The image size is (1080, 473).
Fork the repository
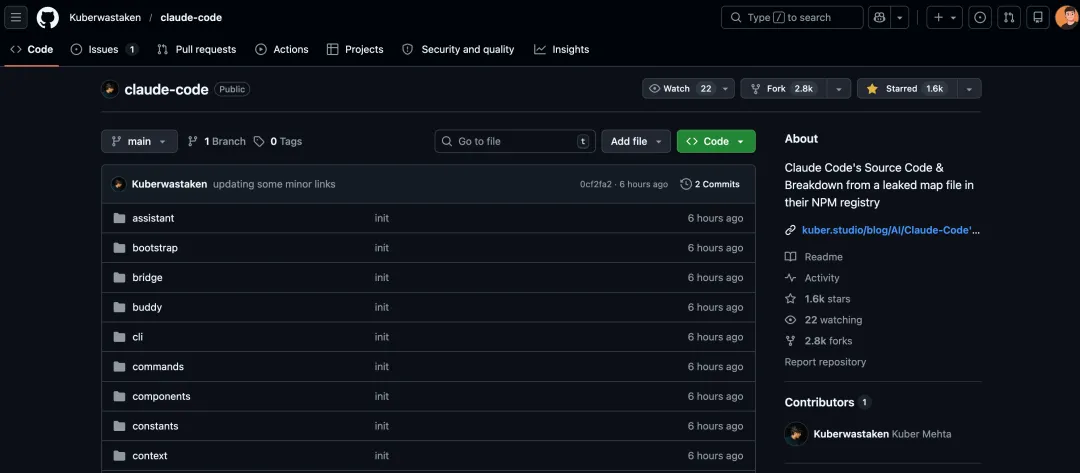click(783, 89)
